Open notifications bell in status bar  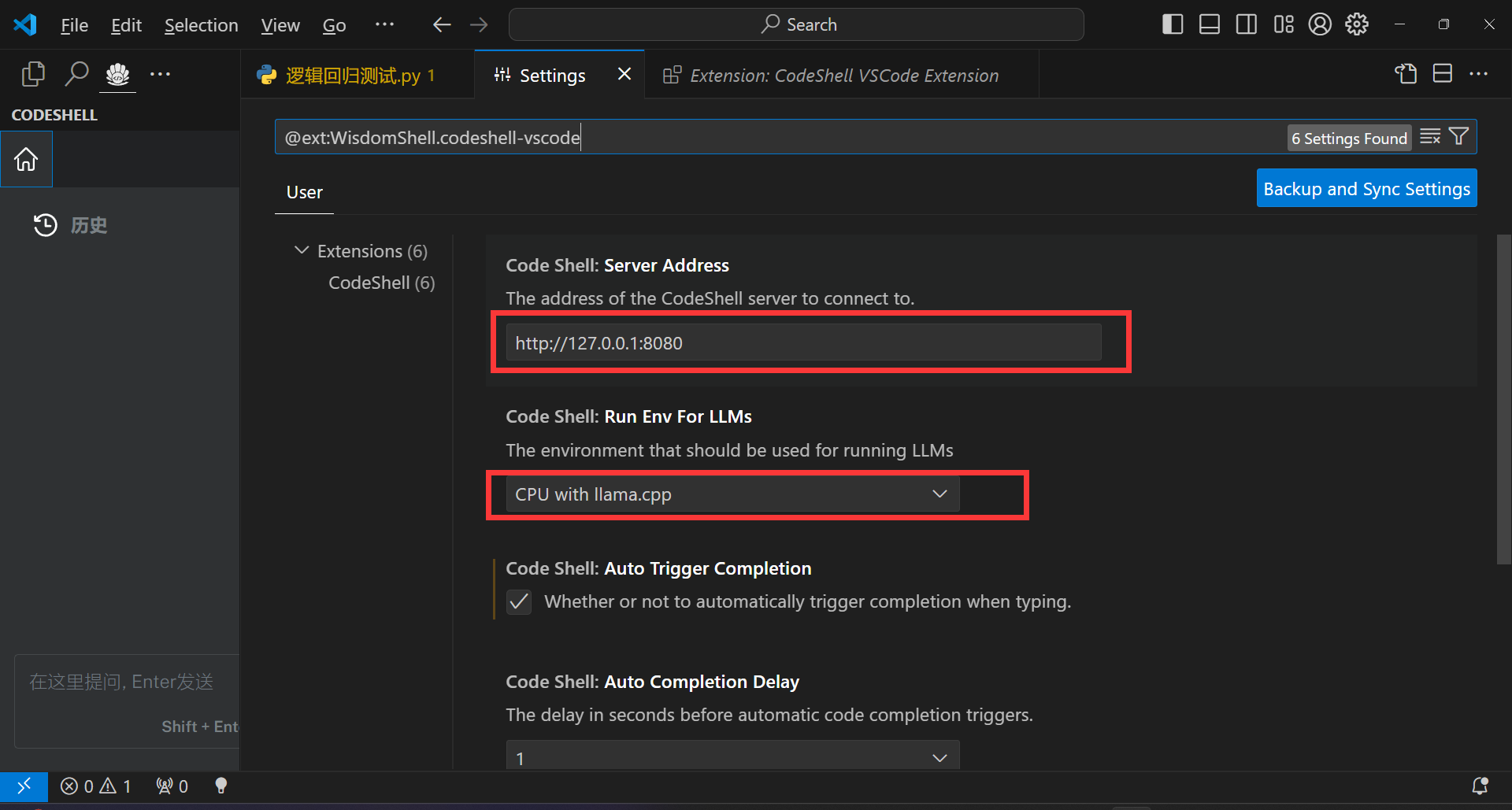[1480, 786]
